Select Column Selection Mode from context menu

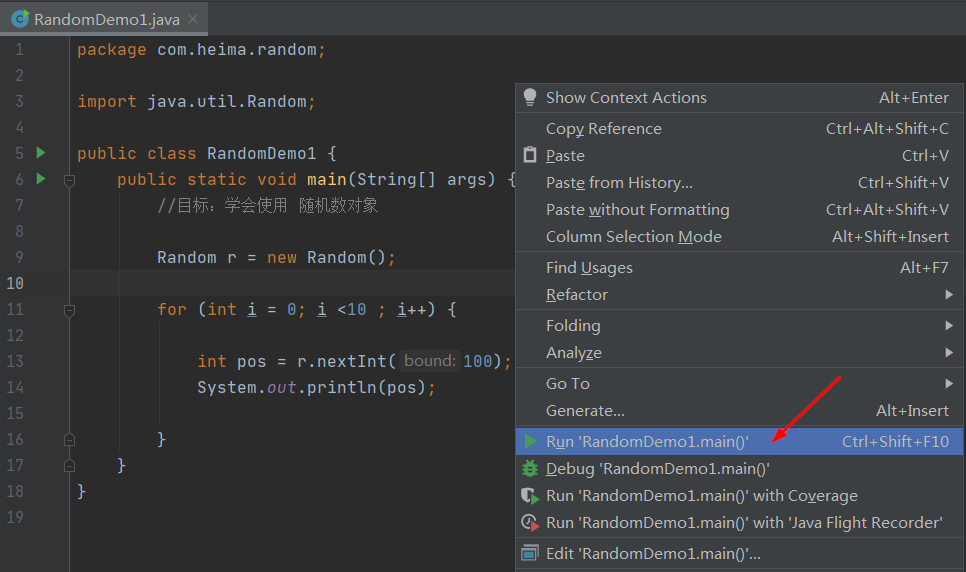pos(633,237)
